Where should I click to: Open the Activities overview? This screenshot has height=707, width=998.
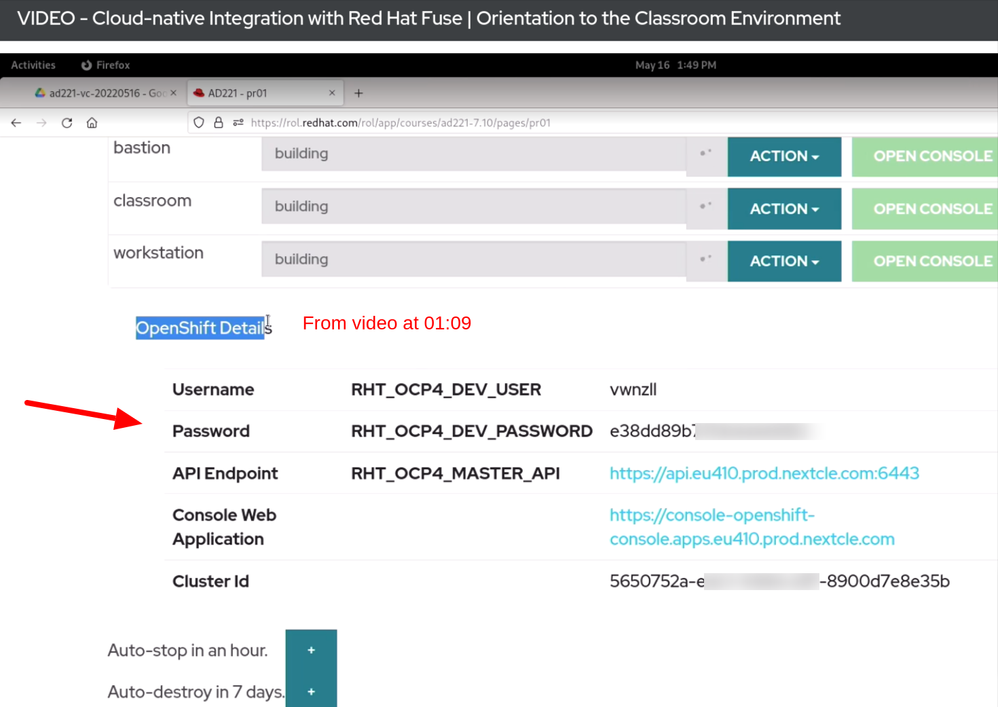33,65
